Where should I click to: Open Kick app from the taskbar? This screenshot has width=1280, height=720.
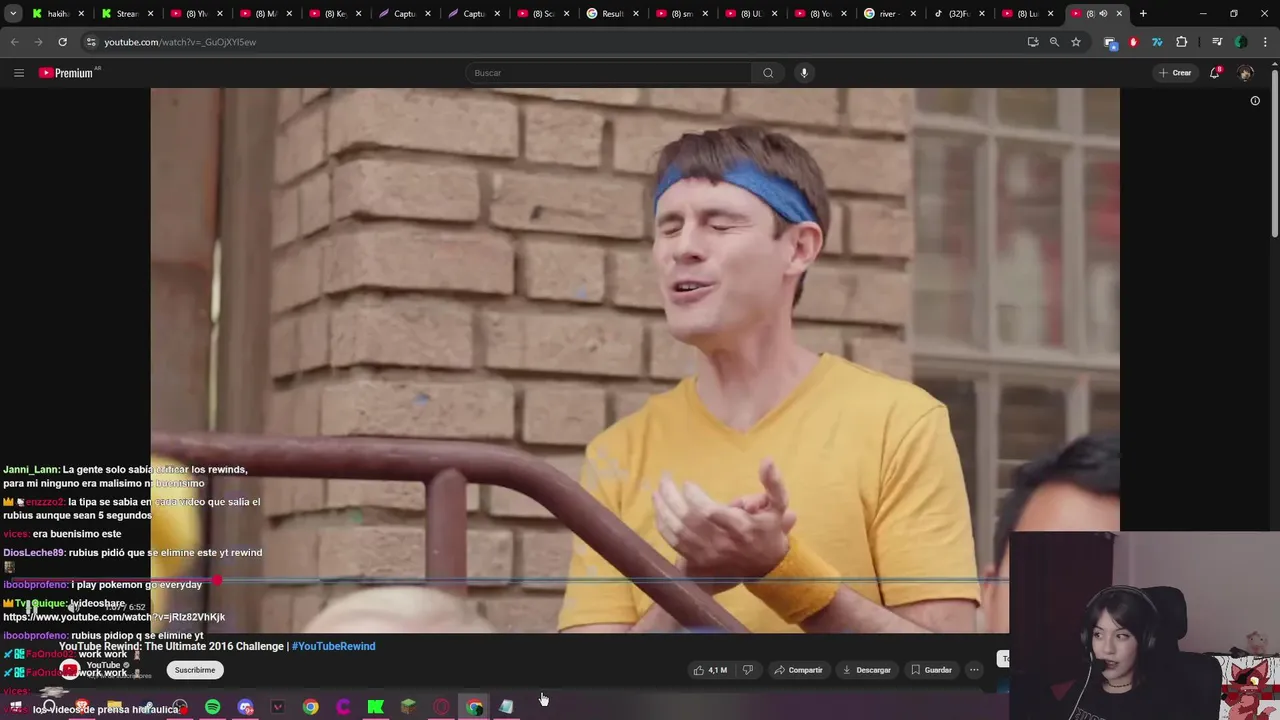point(376,707)
